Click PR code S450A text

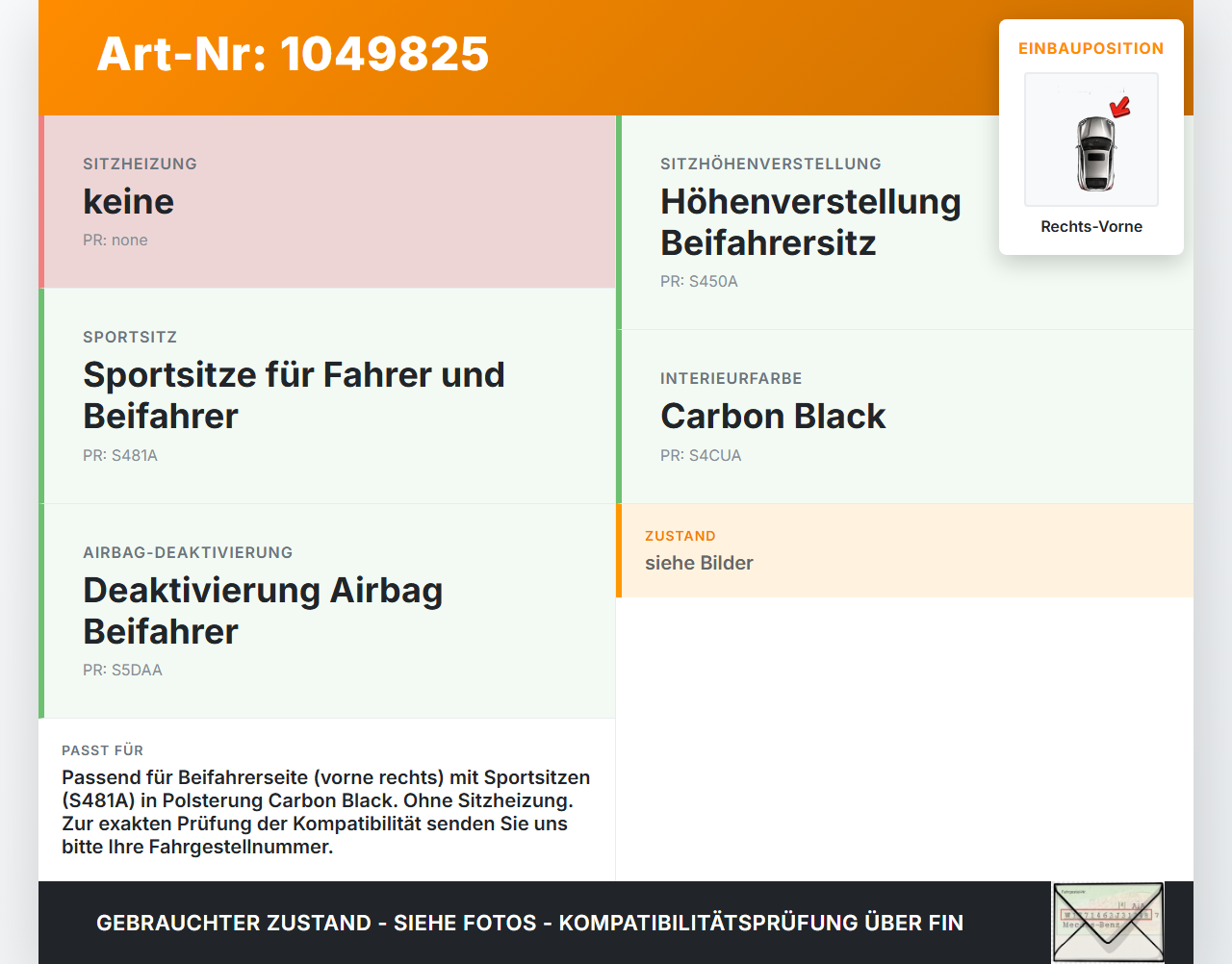[x=699, y=281]
